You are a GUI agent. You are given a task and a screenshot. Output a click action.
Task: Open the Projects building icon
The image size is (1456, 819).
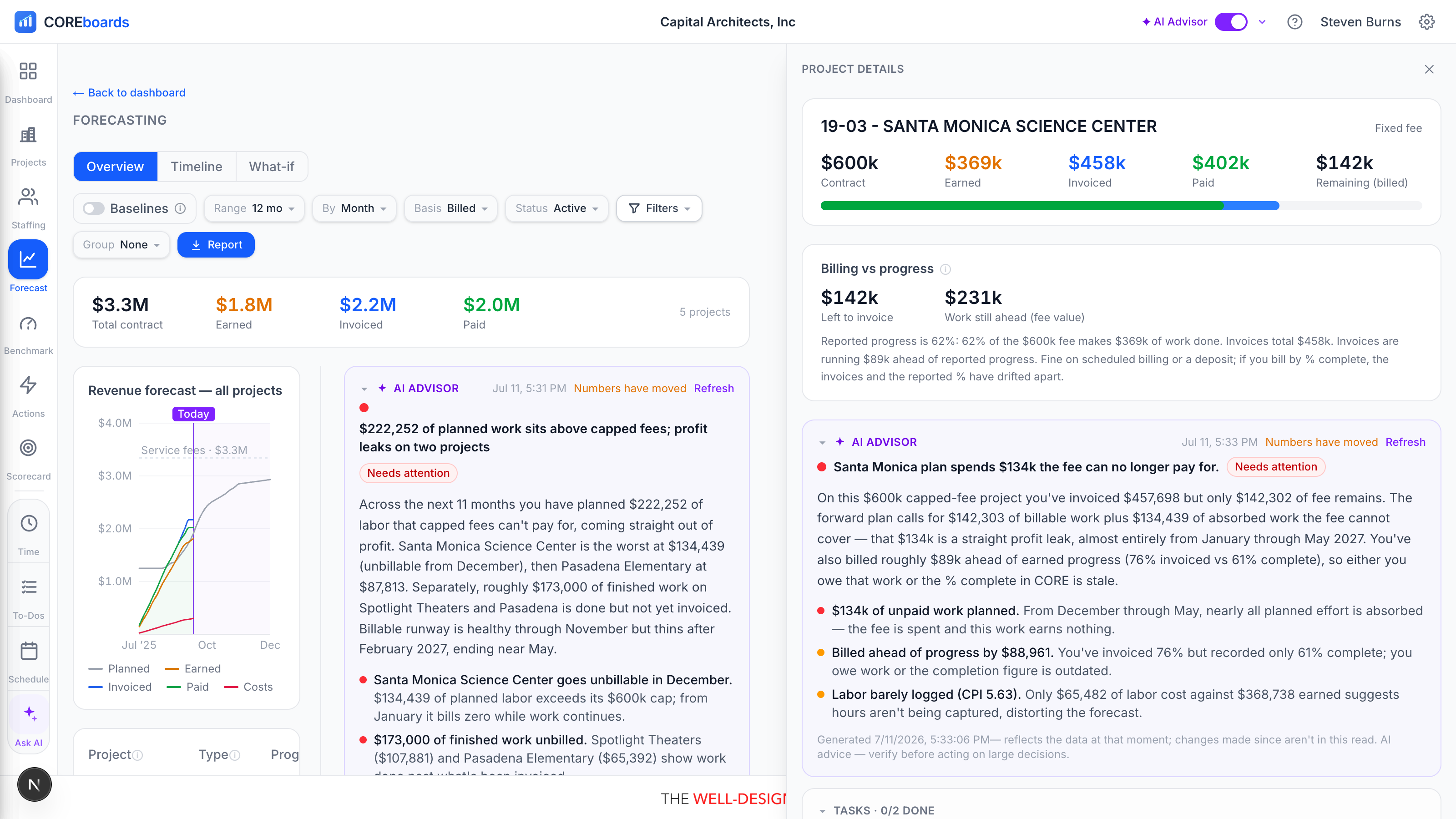(x=28, y=134)
